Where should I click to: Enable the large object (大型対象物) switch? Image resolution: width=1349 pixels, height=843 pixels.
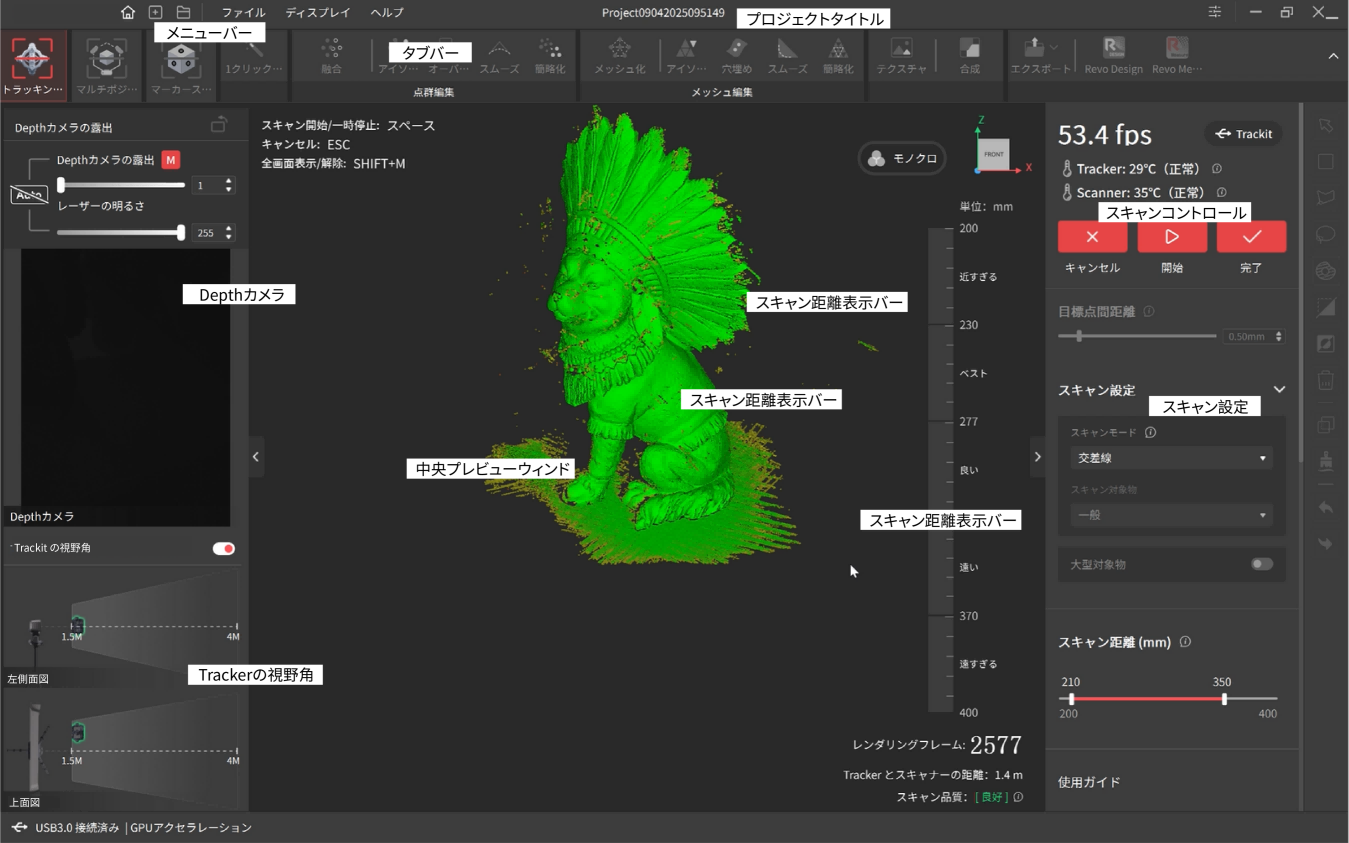click(x=1262, y=564)
